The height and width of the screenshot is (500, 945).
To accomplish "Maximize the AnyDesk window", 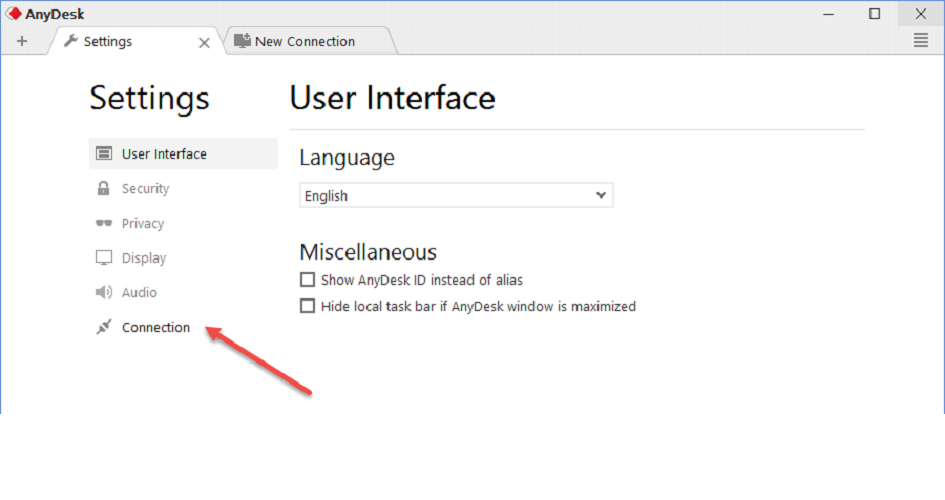I will click(875, 14).
